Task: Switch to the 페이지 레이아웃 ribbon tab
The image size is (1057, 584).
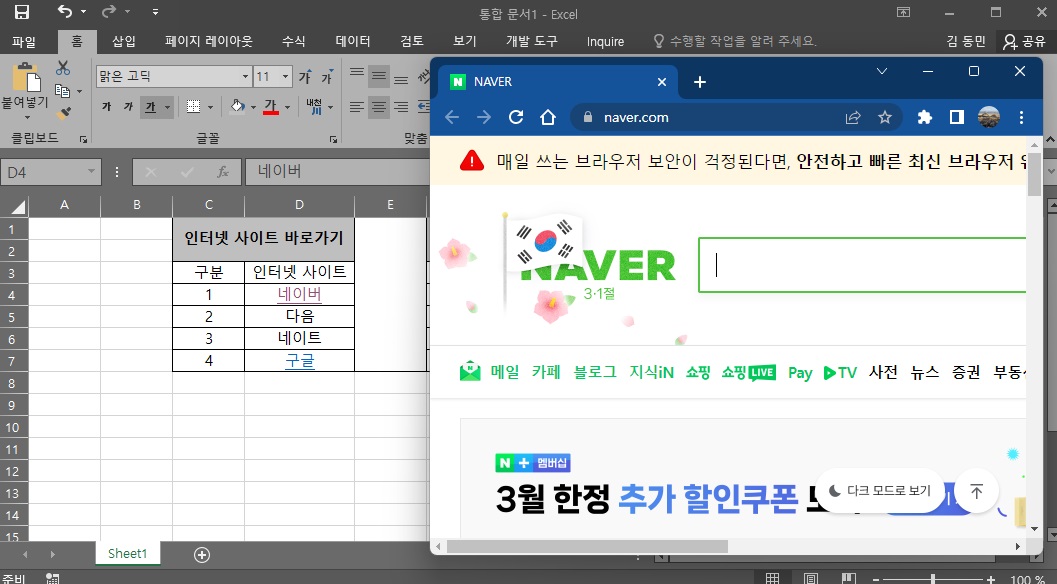Action: point(209,42)
